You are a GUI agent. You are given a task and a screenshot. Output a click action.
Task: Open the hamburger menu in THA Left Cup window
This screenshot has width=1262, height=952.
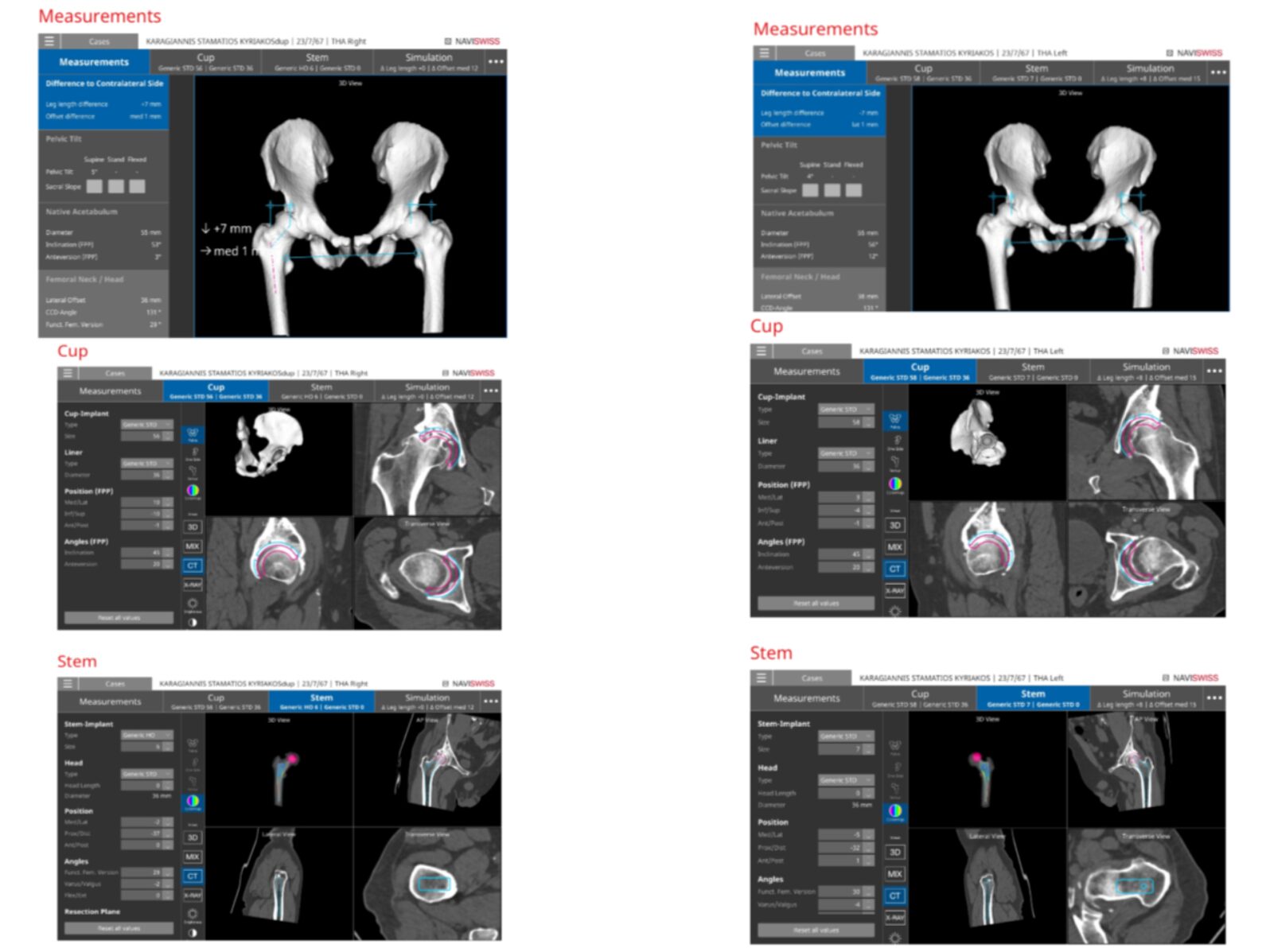pyautogui.click(x=761, y=351)
